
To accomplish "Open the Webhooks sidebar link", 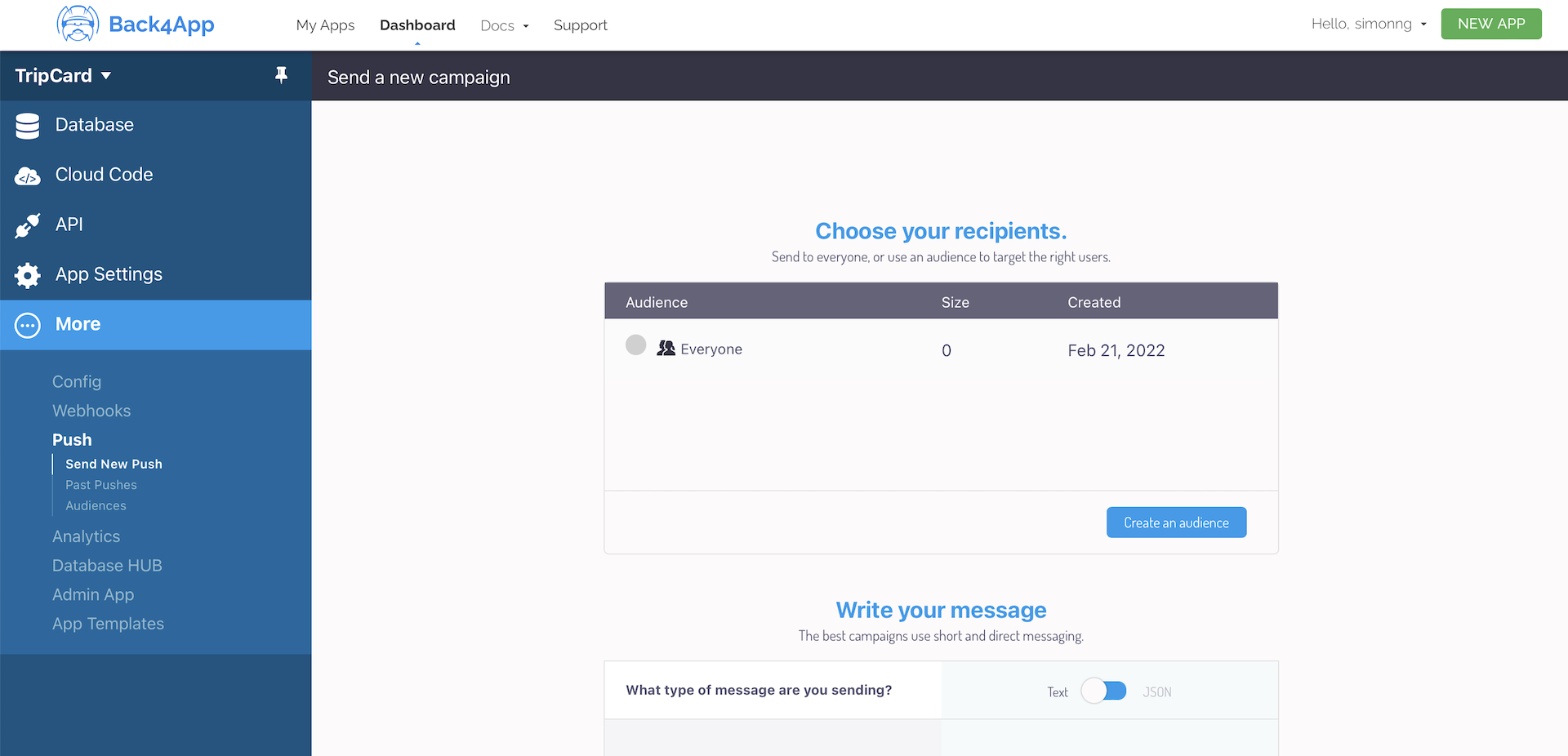I will point(91,411).
